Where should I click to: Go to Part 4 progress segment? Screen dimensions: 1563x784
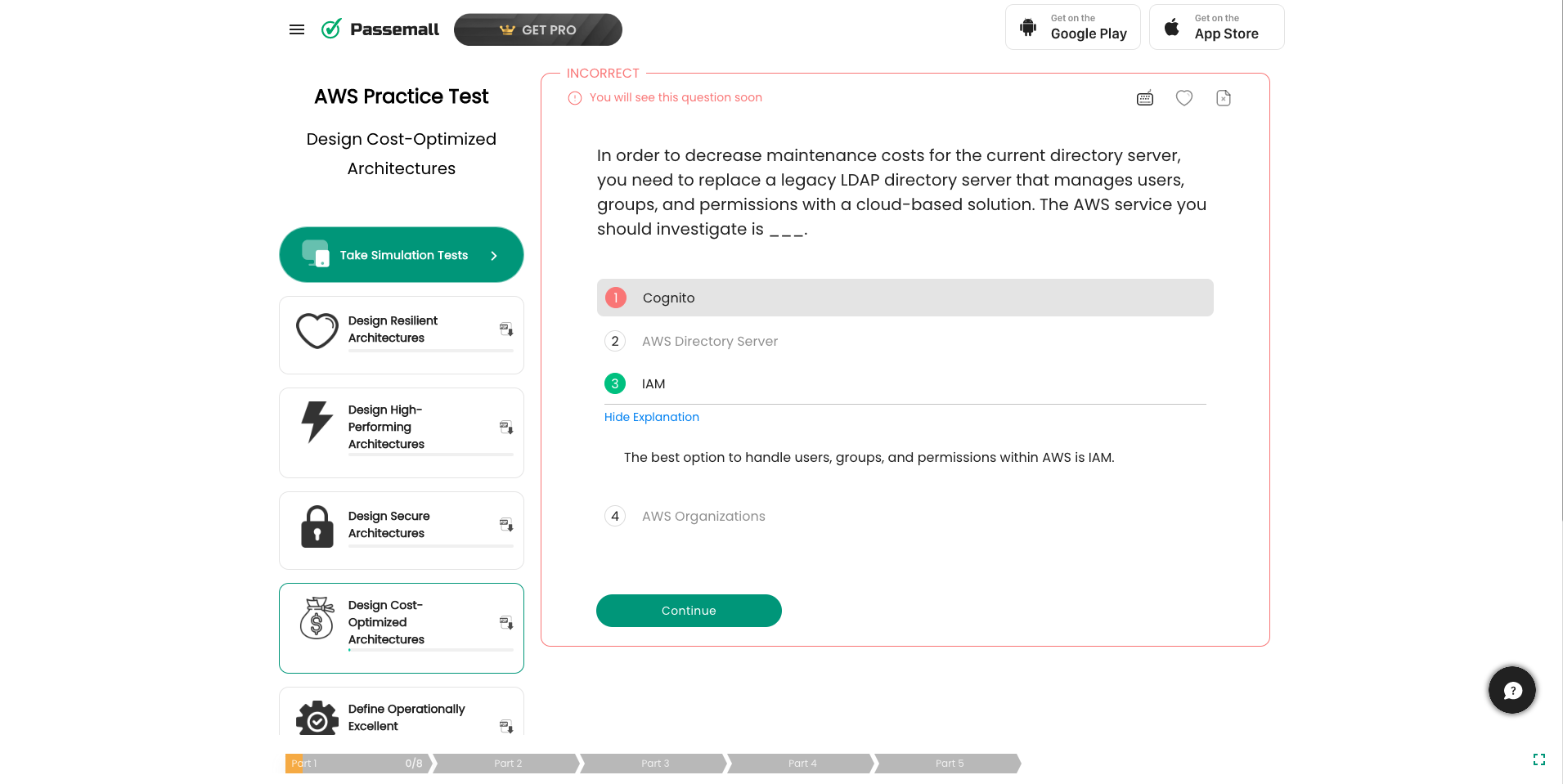pos(802,764)
